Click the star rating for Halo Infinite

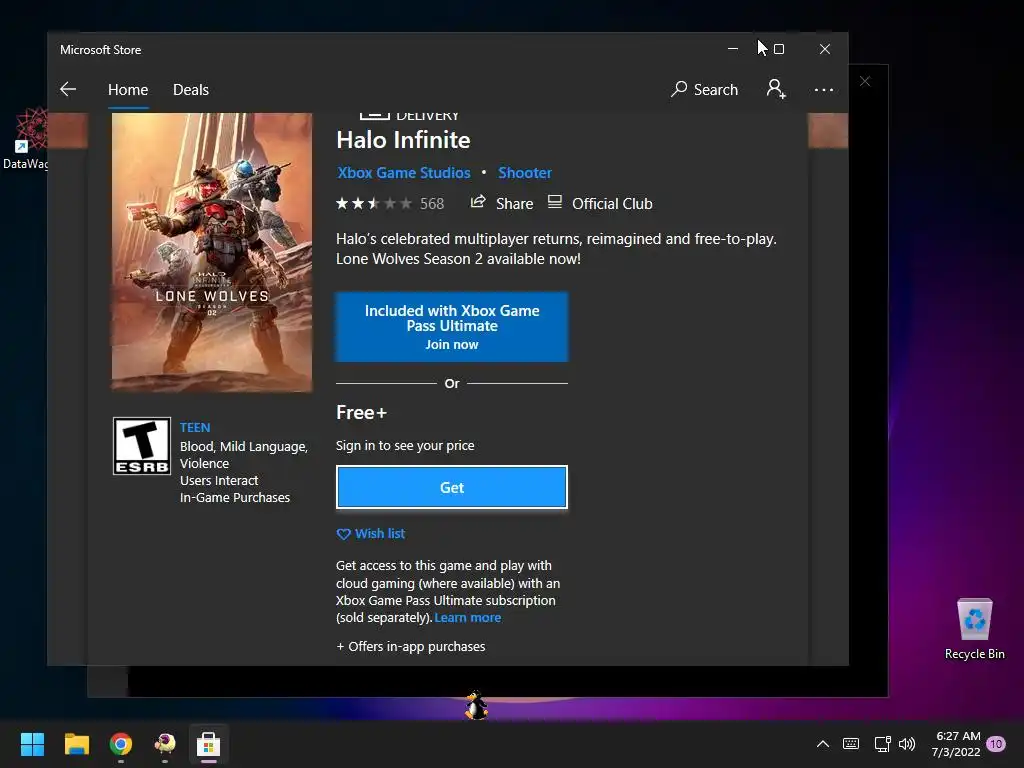coord(374,204)
